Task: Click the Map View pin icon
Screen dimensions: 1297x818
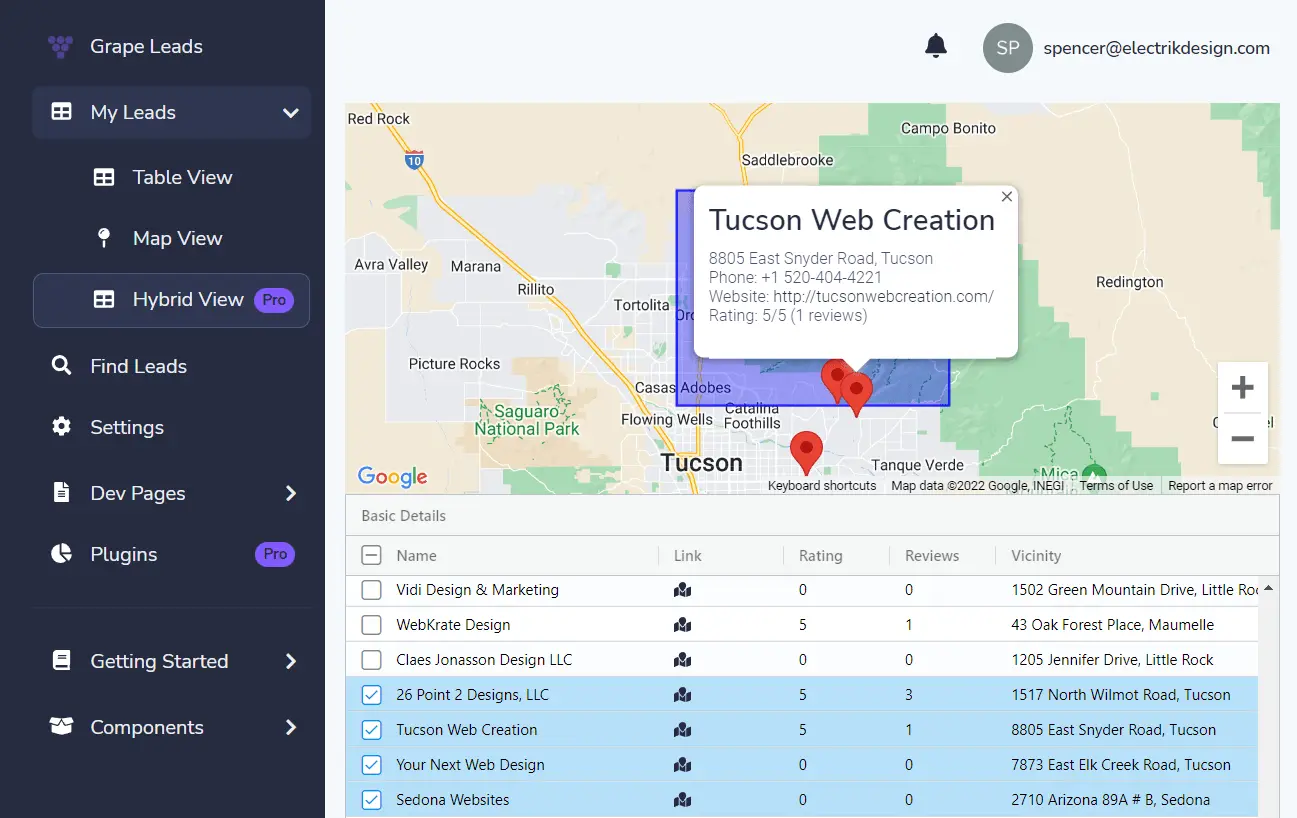Action: tap(103, 238)
